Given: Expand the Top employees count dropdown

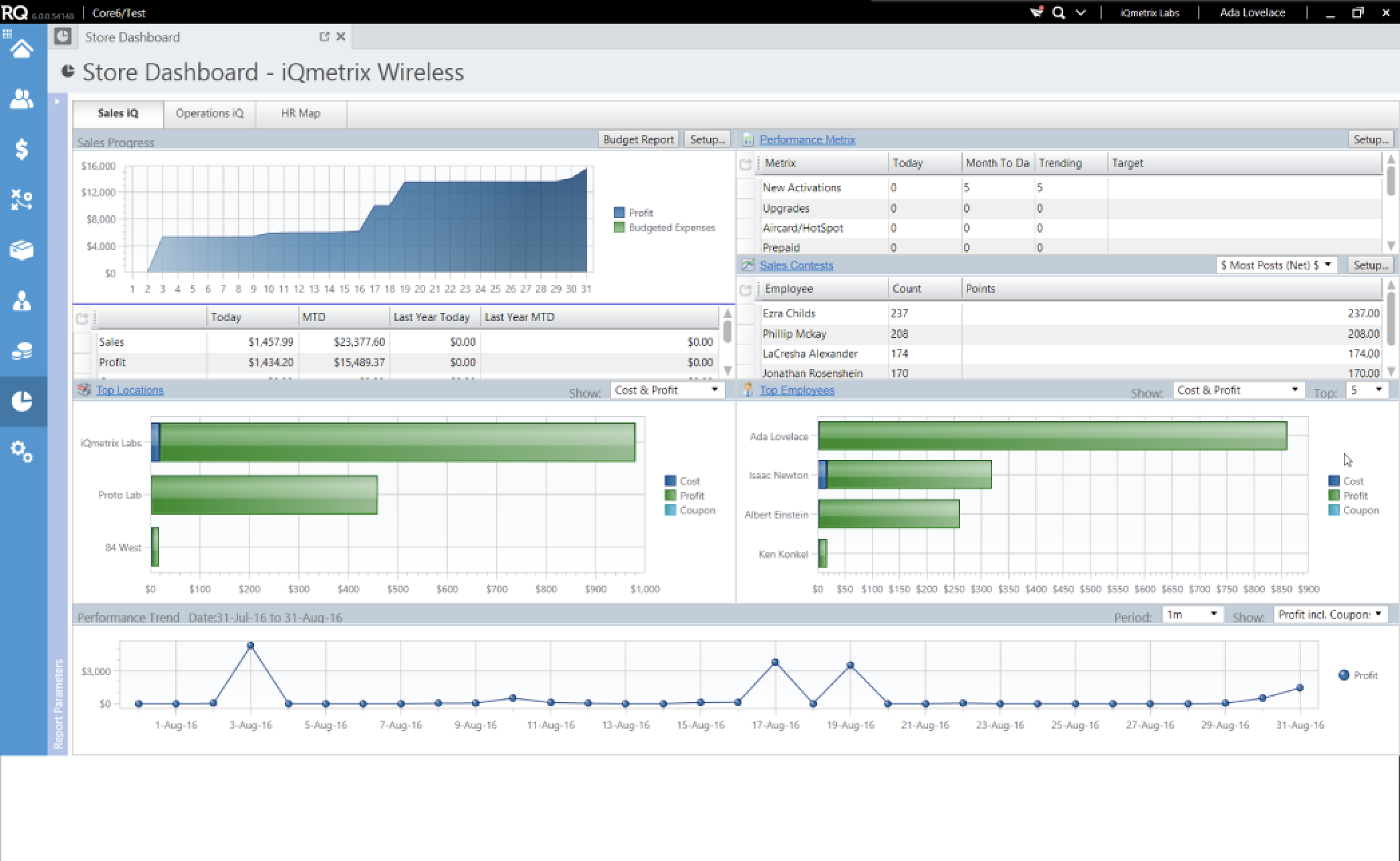Looking at the screenshot, I should [1367, 390].
